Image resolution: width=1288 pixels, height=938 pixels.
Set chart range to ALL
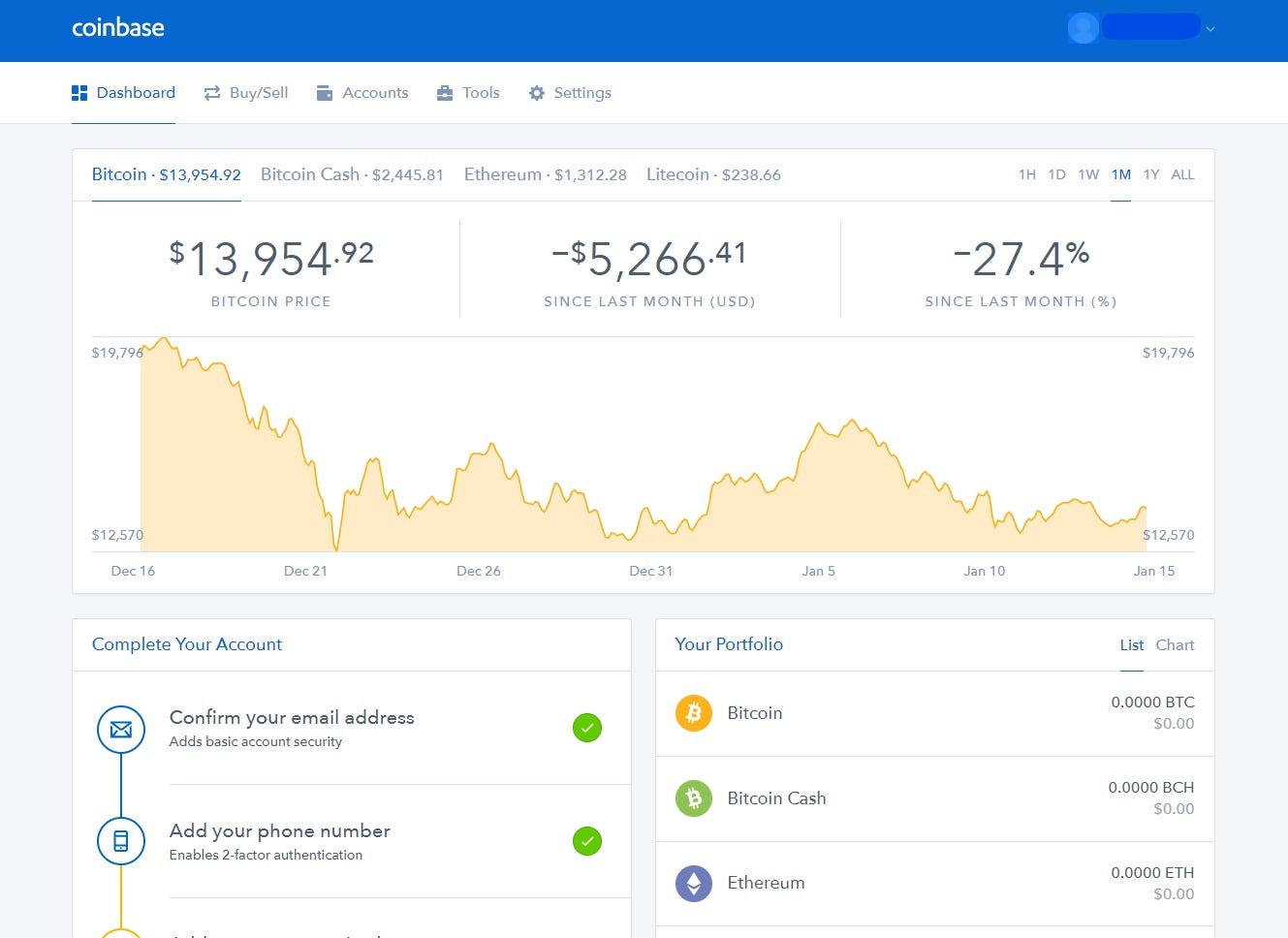coord(1182,174)
